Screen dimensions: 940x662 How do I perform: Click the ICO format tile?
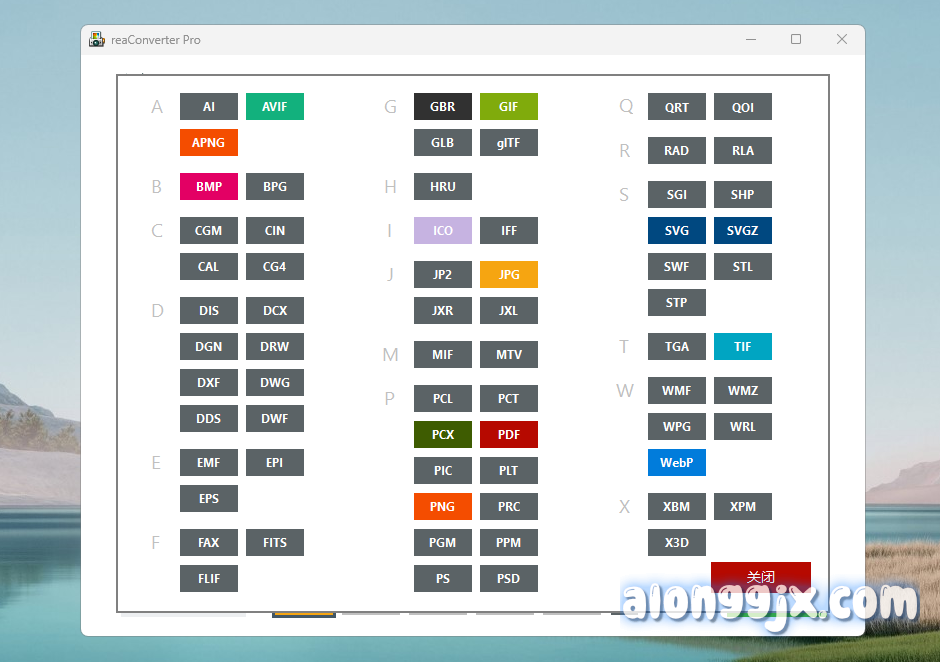[x=442, y=231]
